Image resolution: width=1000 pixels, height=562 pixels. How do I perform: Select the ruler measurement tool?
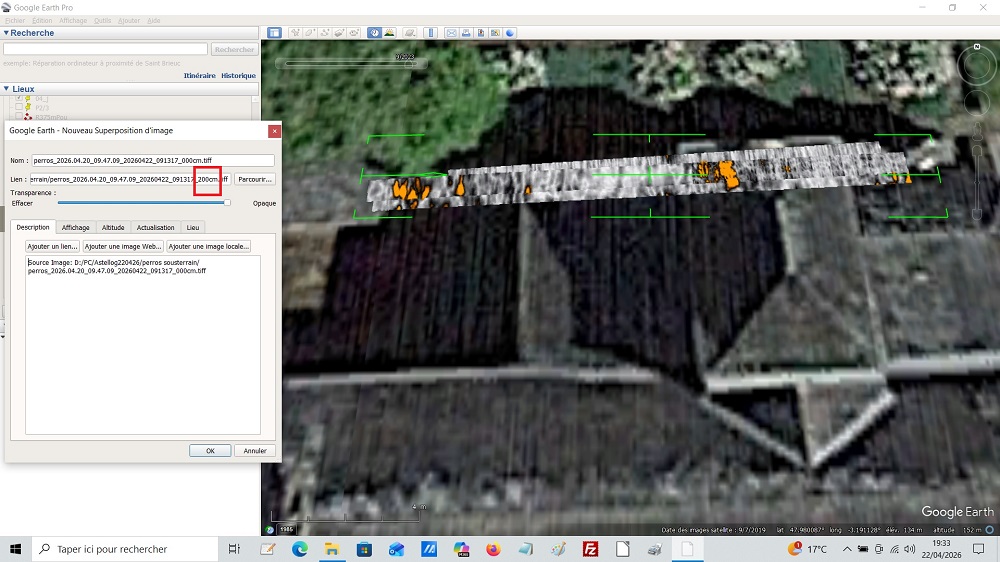(x=431, y=32)
